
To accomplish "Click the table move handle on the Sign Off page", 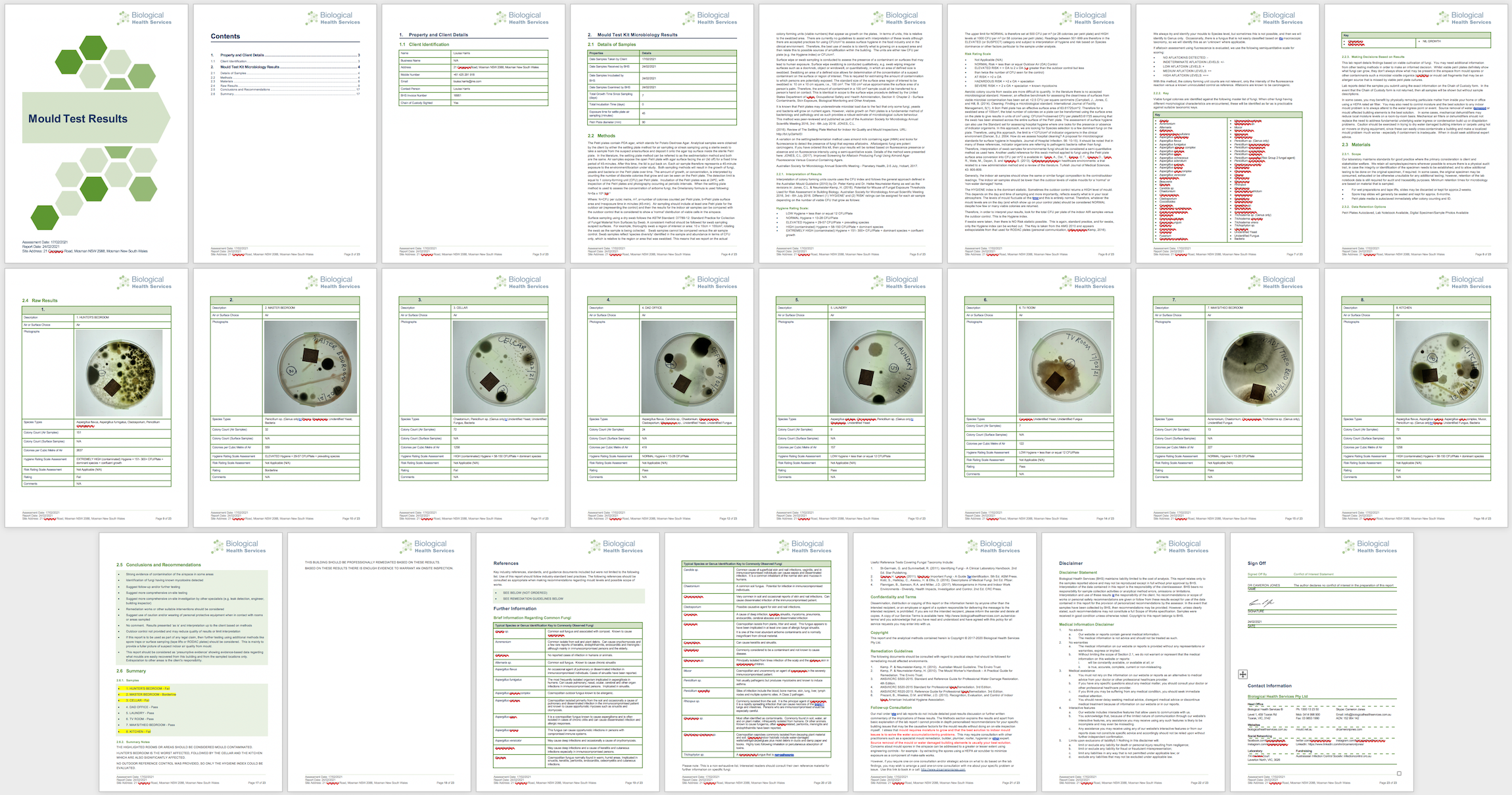I will point(1242,674).
